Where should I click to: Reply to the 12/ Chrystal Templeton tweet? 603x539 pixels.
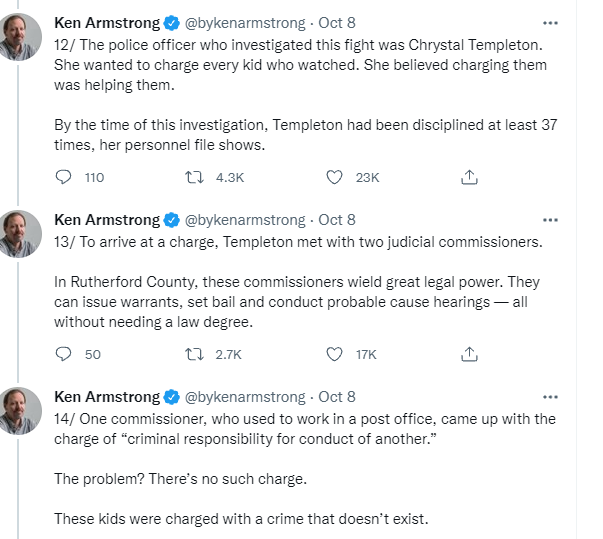click(65, 177)
